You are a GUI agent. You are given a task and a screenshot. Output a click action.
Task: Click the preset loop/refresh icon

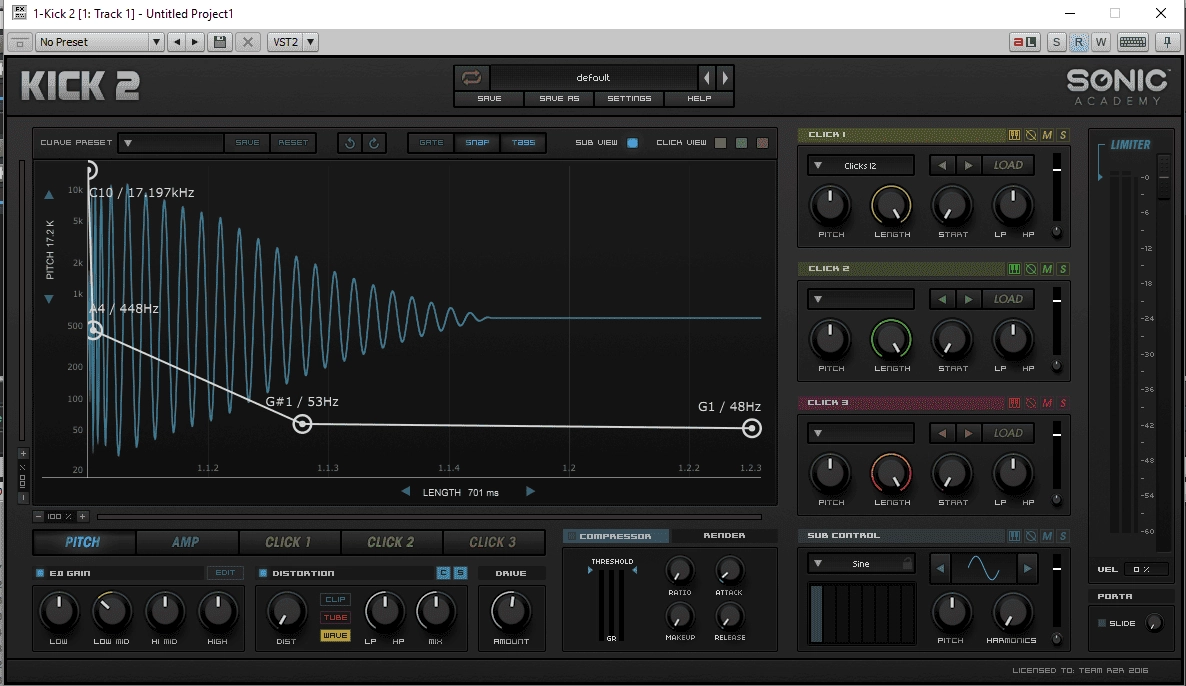(x=471, y=77)
